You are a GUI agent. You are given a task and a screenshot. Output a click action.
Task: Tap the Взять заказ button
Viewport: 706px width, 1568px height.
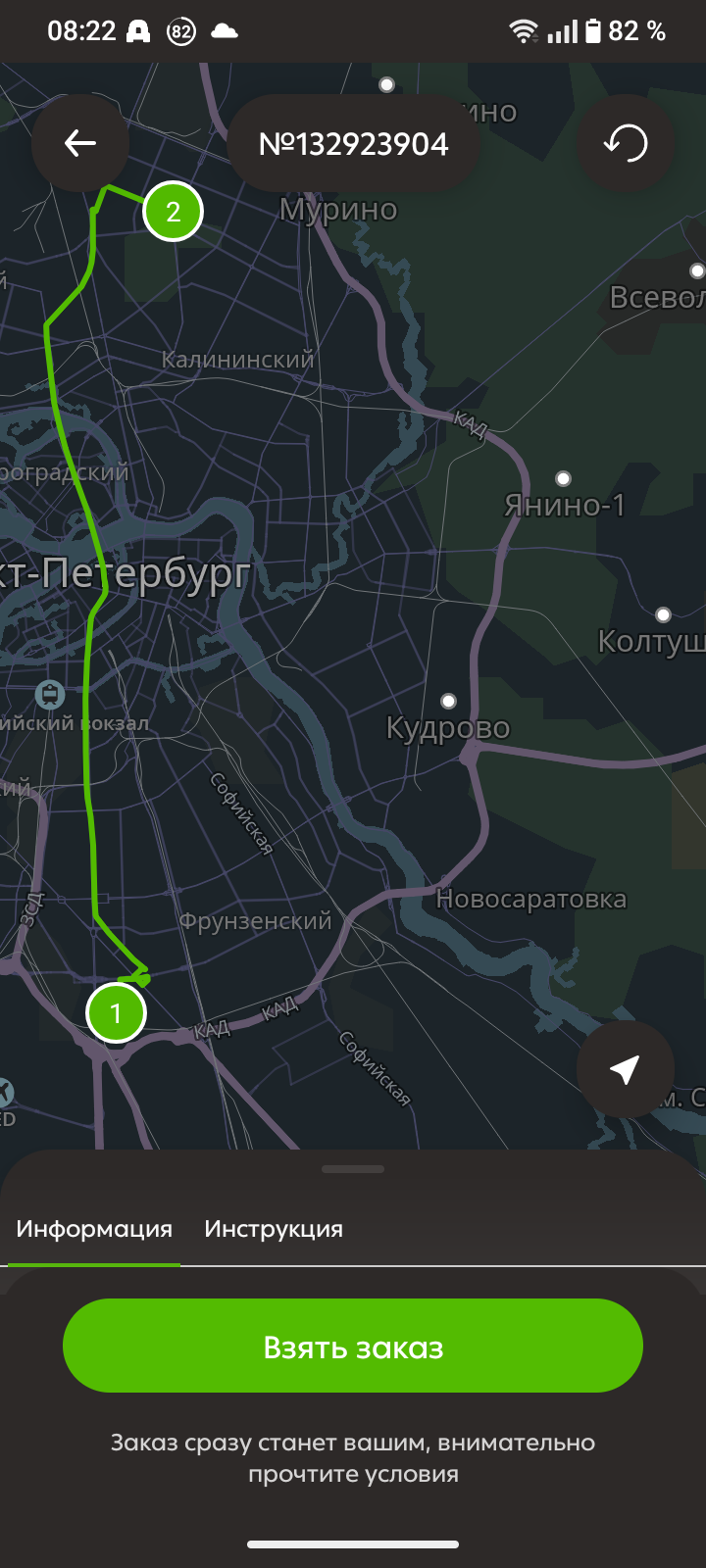point(353,1346)
